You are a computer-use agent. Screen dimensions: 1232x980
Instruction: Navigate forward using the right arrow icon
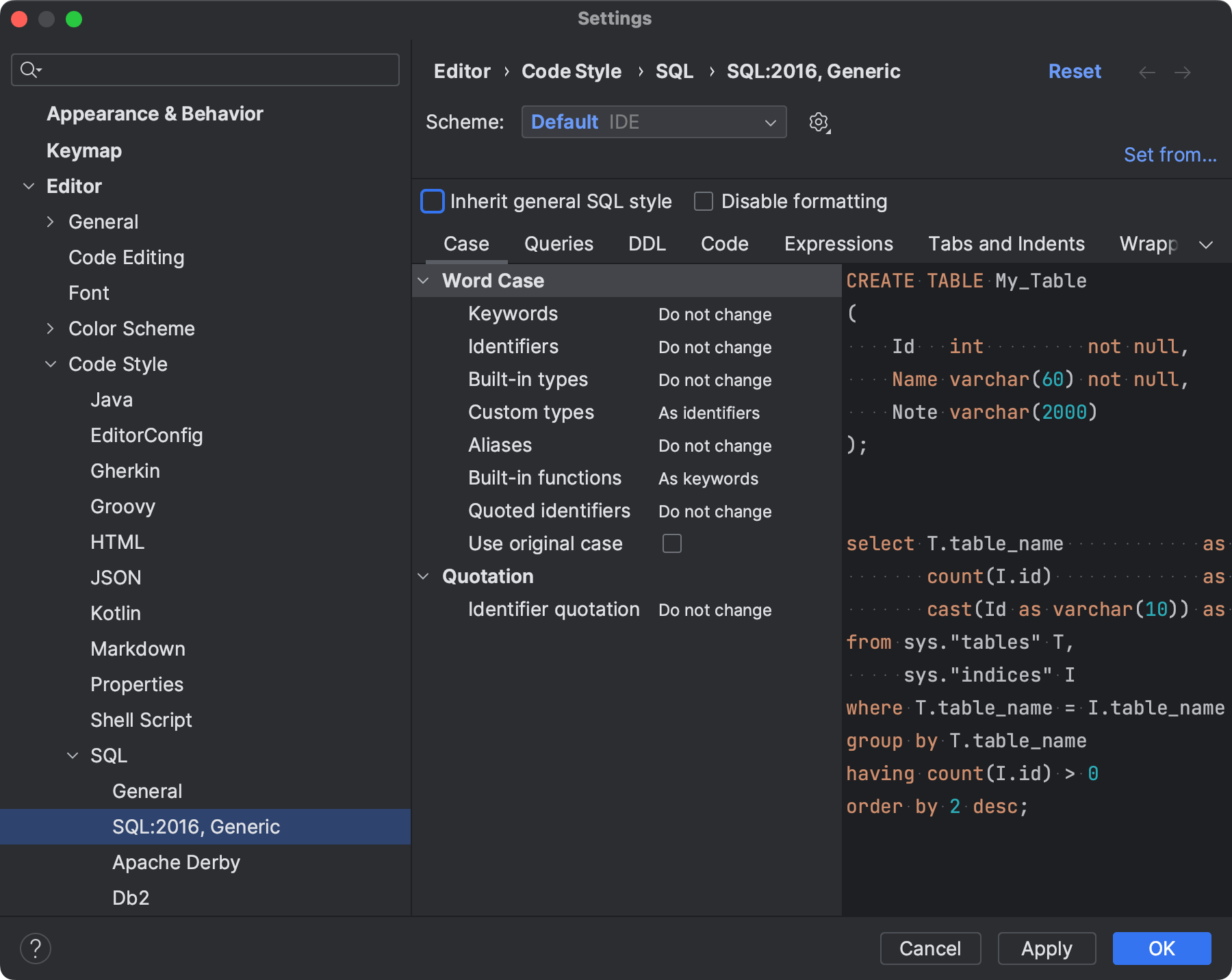(1183, 72)
